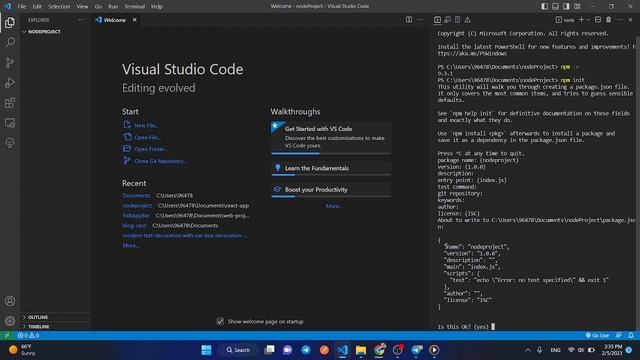Click the Open Folder... link
Screen dimensions: 640x360
pyautogui.click(x=145, y=149)
